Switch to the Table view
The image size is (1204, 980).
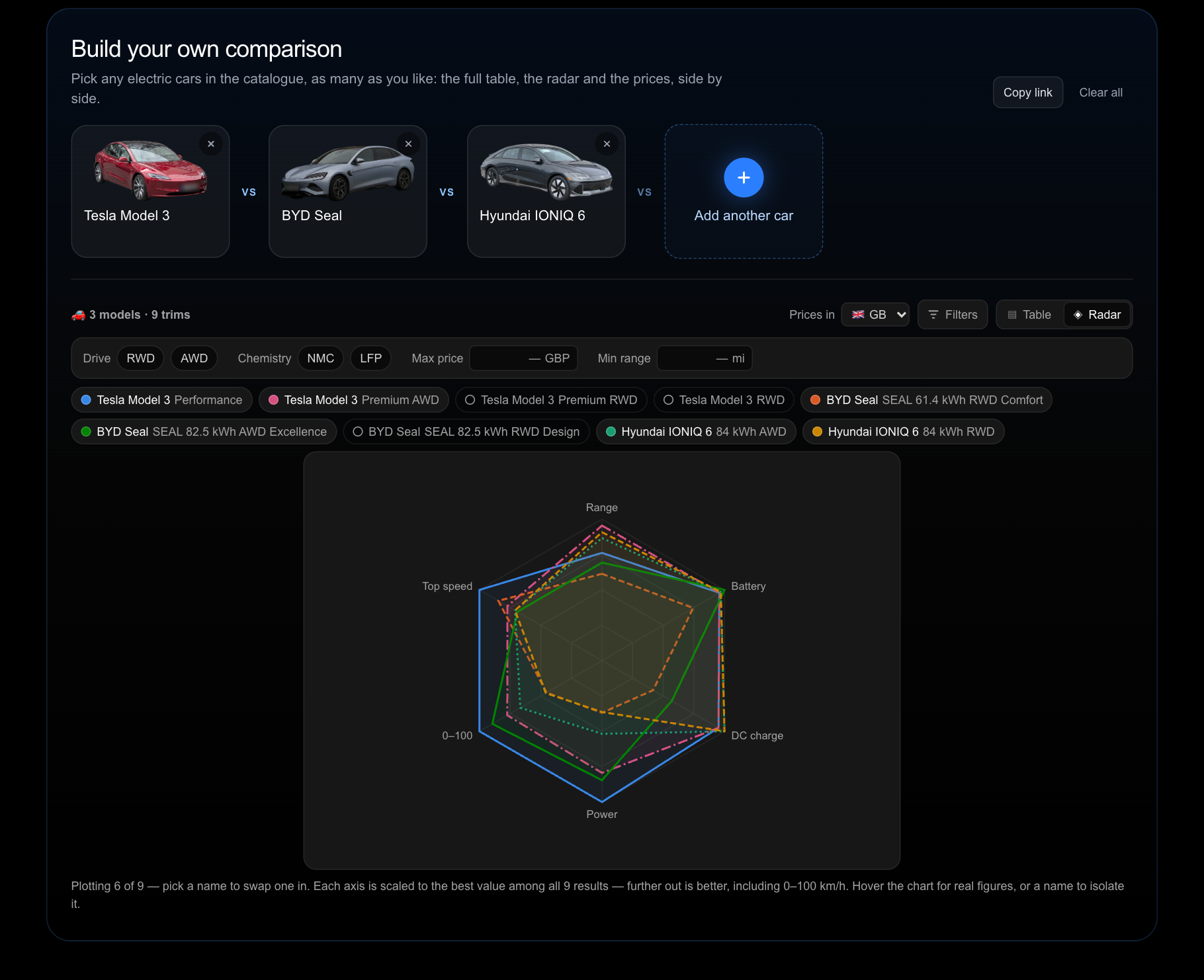pyautogui.click(x=1030, y=315)
